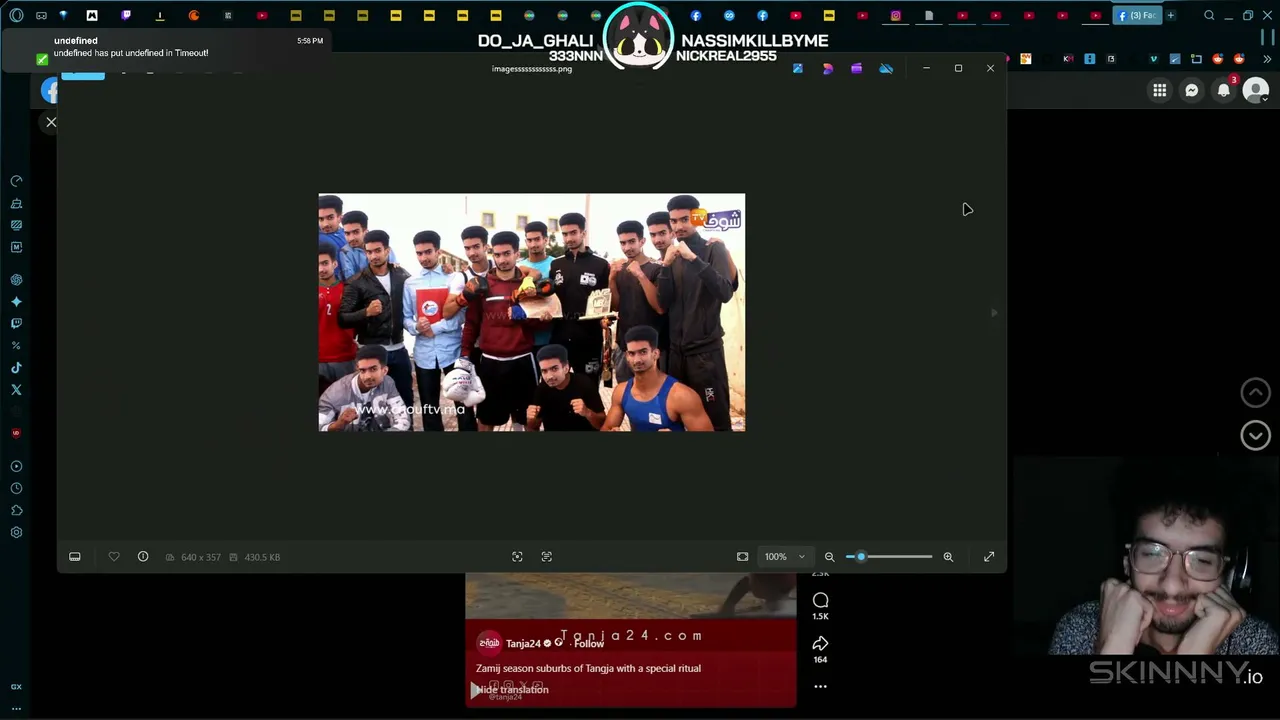Screen dimensions: 1280x720
Task: Open the sidebar player icon
Action: point(16,466)
